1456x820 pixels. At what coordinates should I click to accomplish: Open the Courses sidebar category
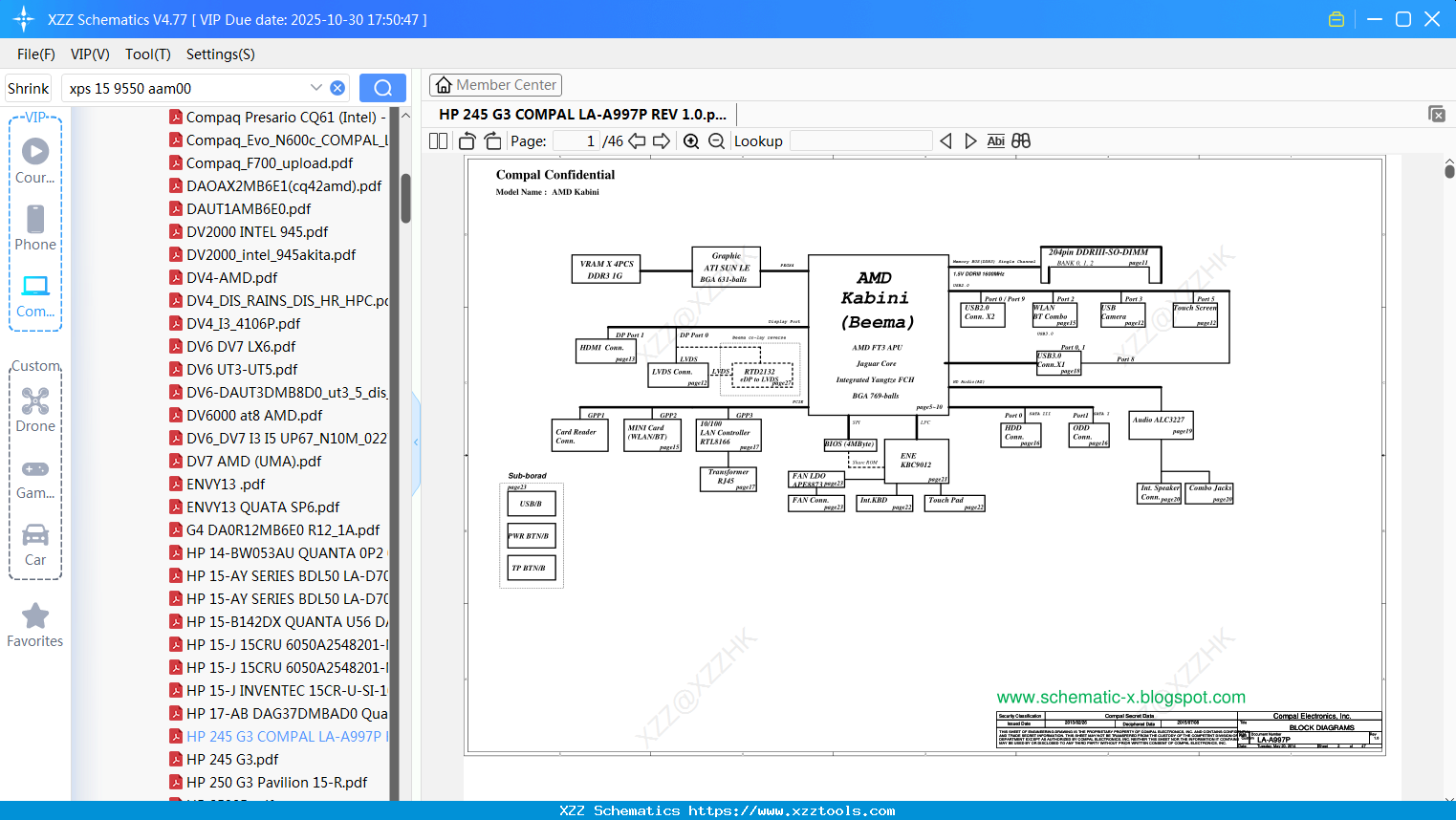(x=35, y=162)
